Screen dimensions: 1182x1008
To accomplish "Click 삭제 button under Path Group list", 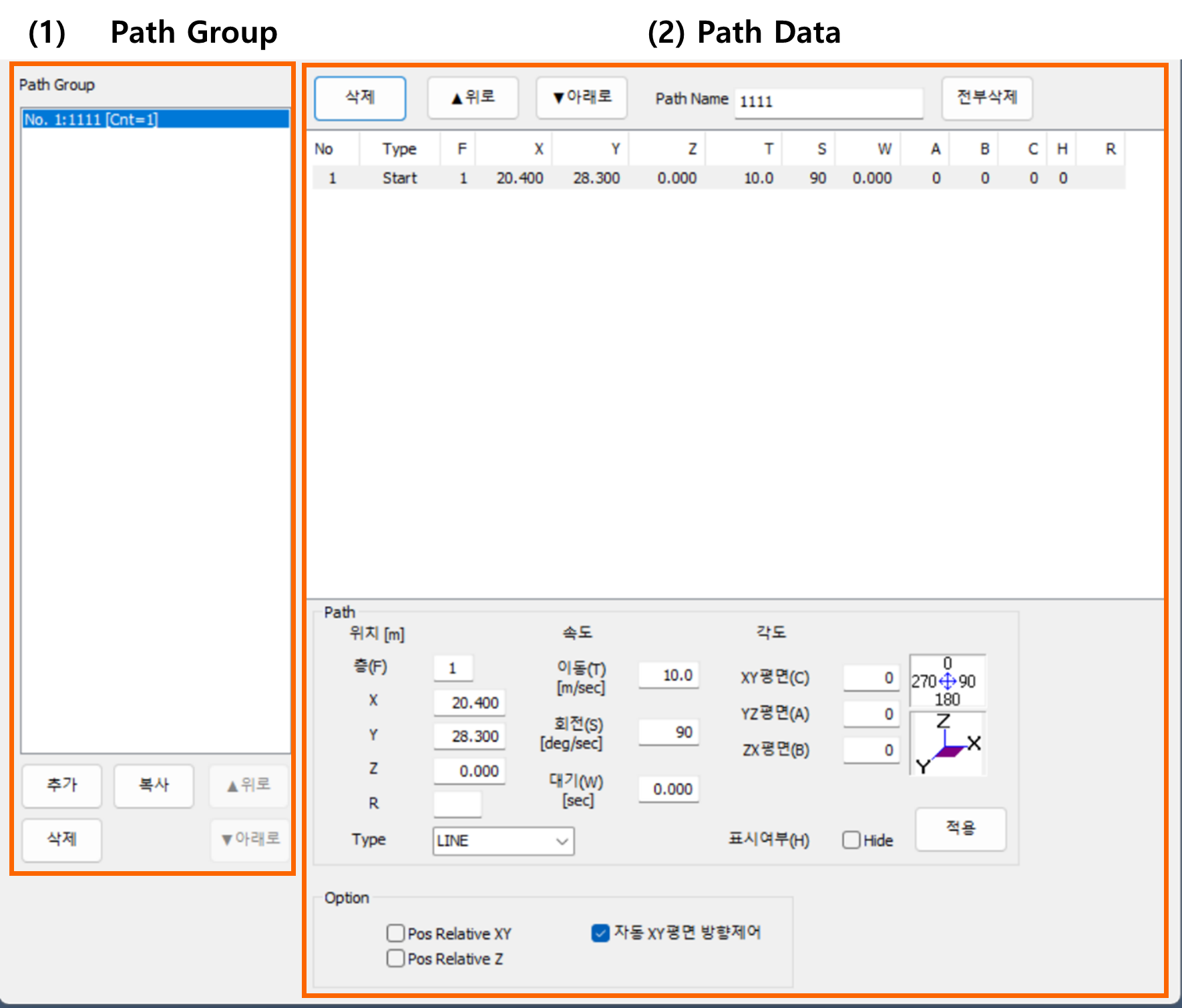I will click(61, 838).
